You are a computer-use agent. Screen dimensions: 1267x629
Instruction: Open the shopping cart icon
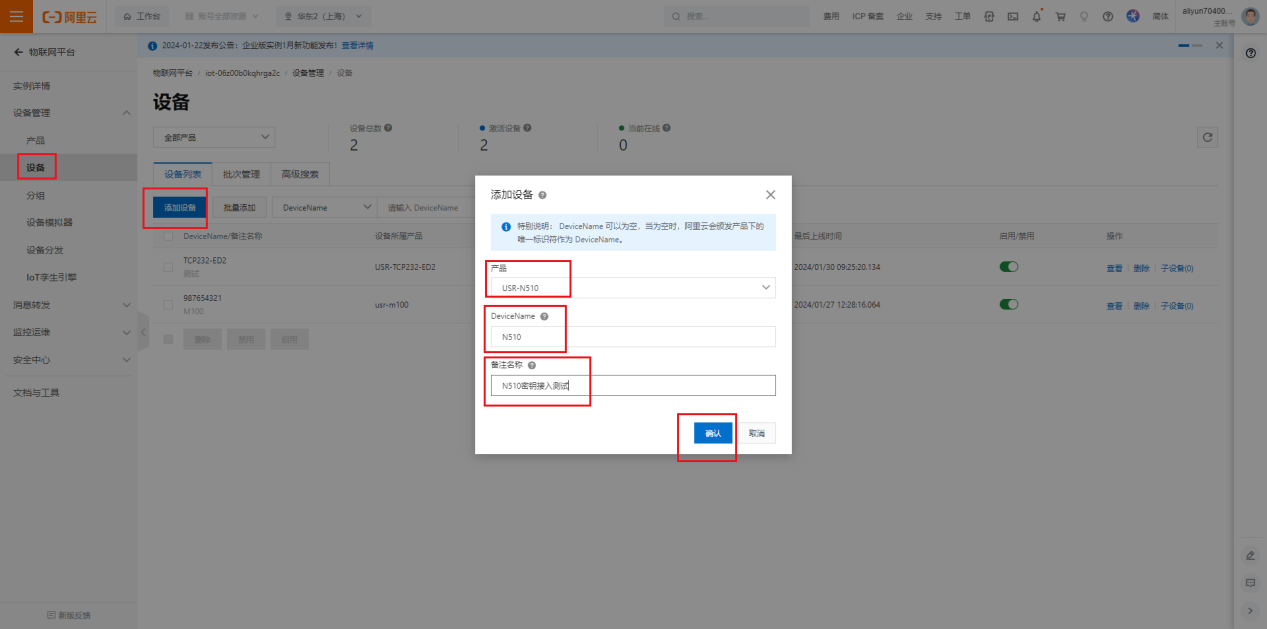[x=1060, y=16]
